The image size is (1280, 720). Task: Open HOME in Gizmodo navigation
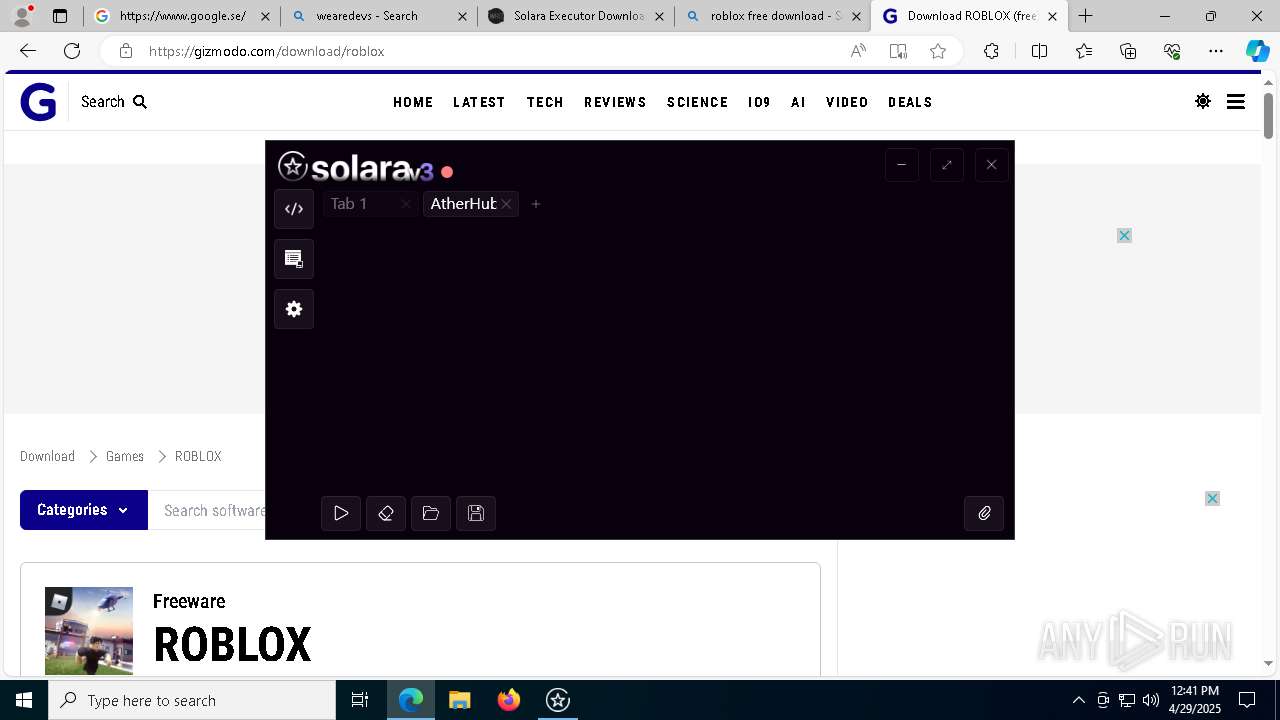pos(413,102)
